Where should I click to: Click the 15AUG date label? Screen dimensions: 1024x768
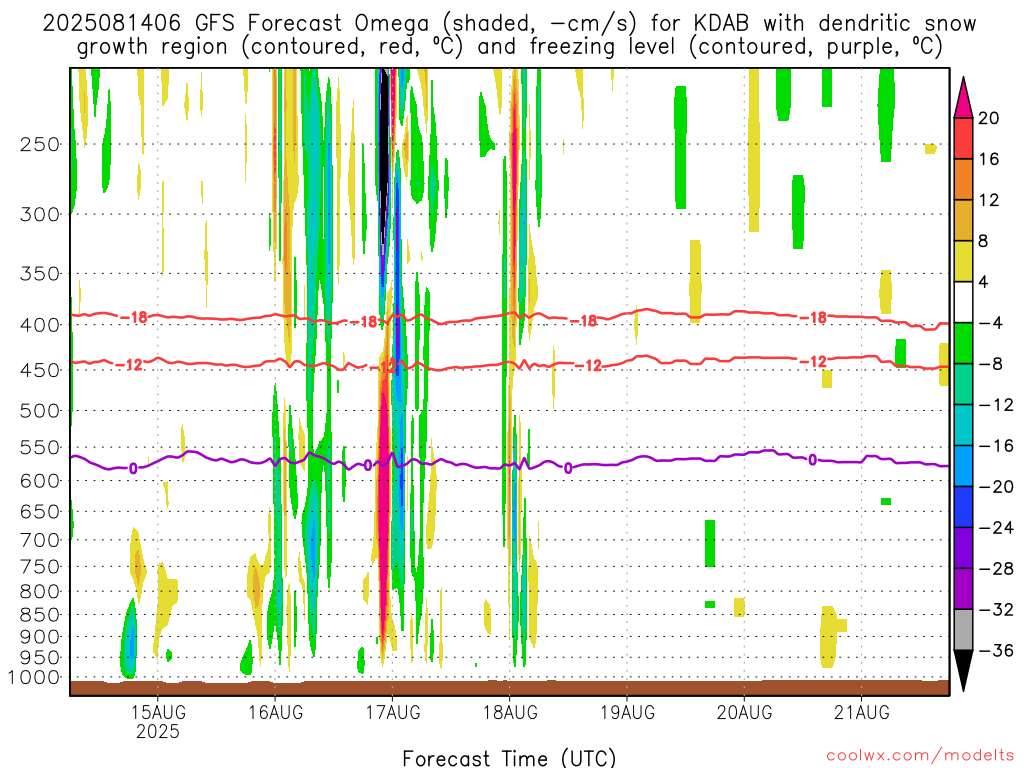click(x=157, y=712)
